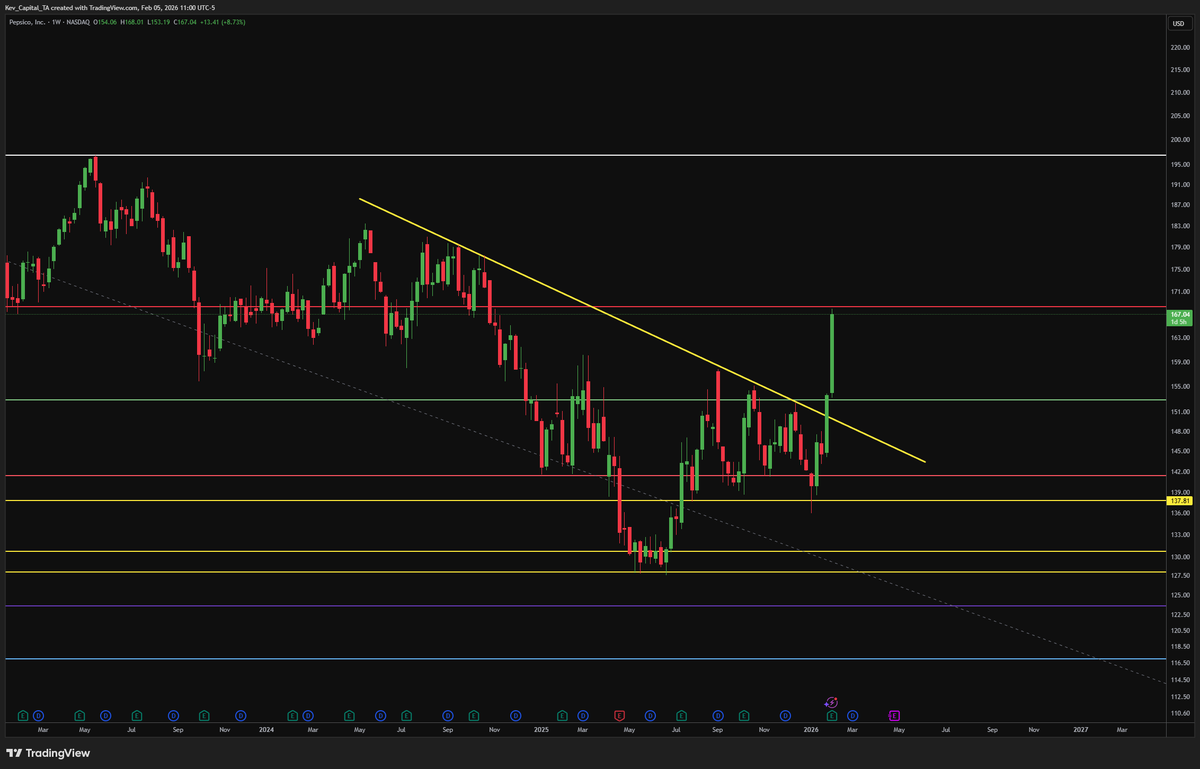Click the green 167.04 current price label
The image size is (1200, 769).
[x=1180, y=317]
